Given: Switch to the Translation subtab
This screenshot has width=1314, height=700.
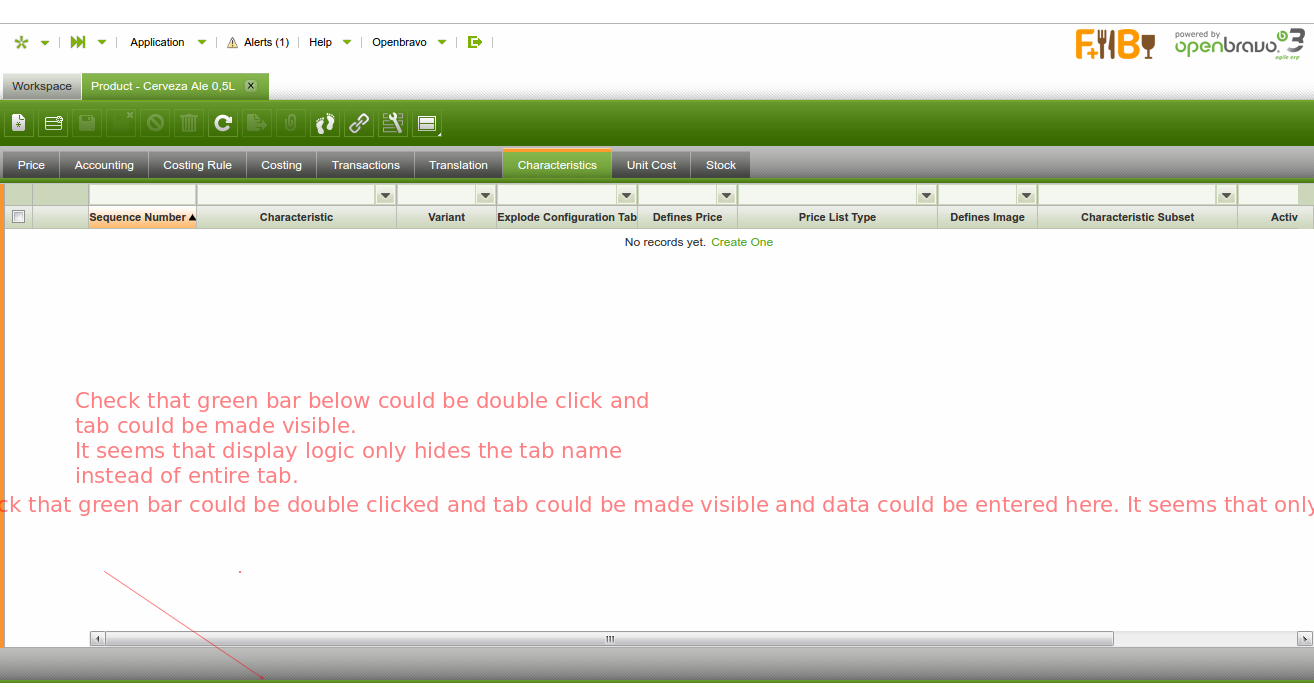Looking at the screenshot, I should [x=458, y=165].
